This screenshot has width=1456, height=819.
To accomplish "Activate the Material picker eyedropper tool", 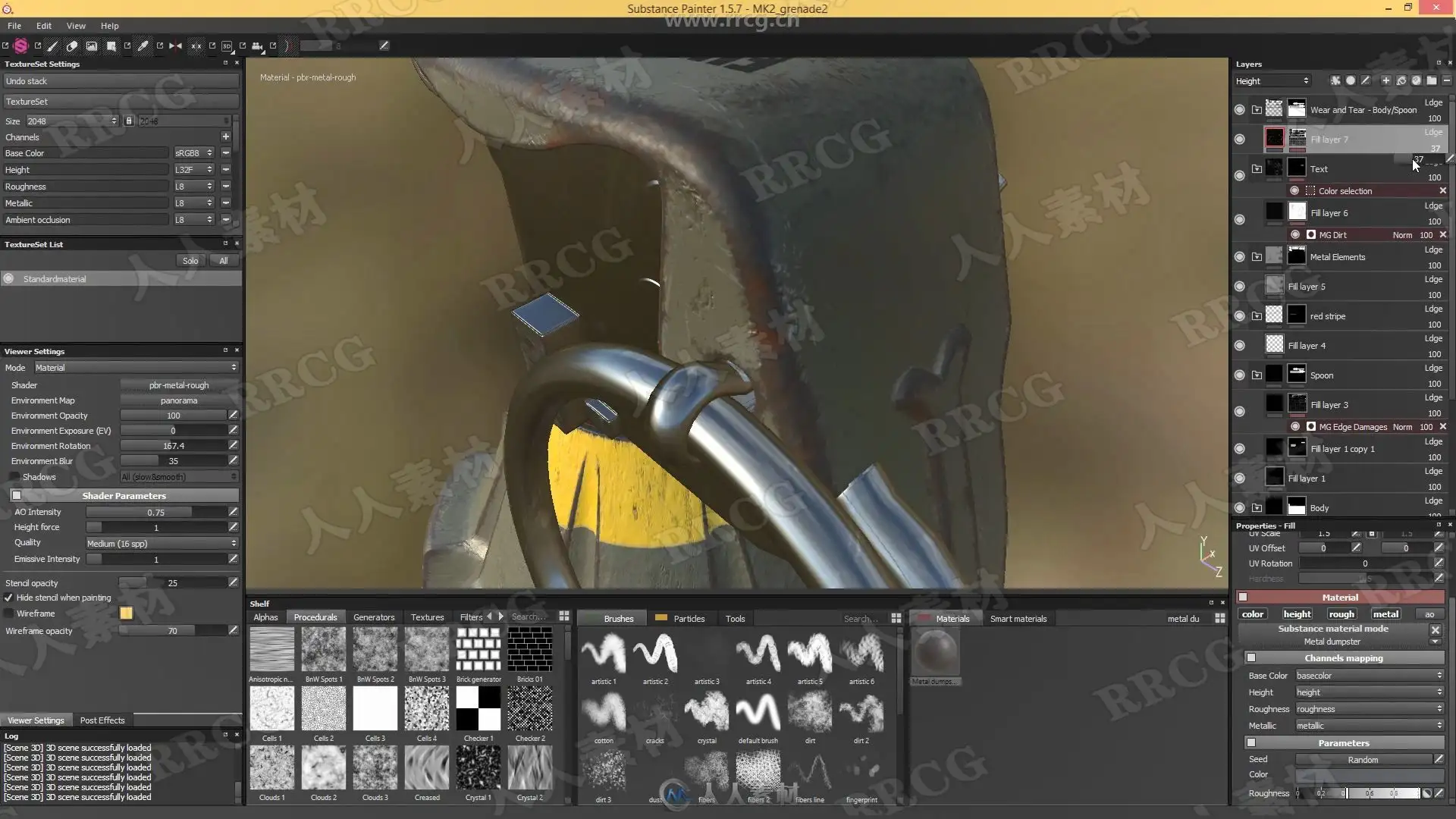I will tap(143, 46).
